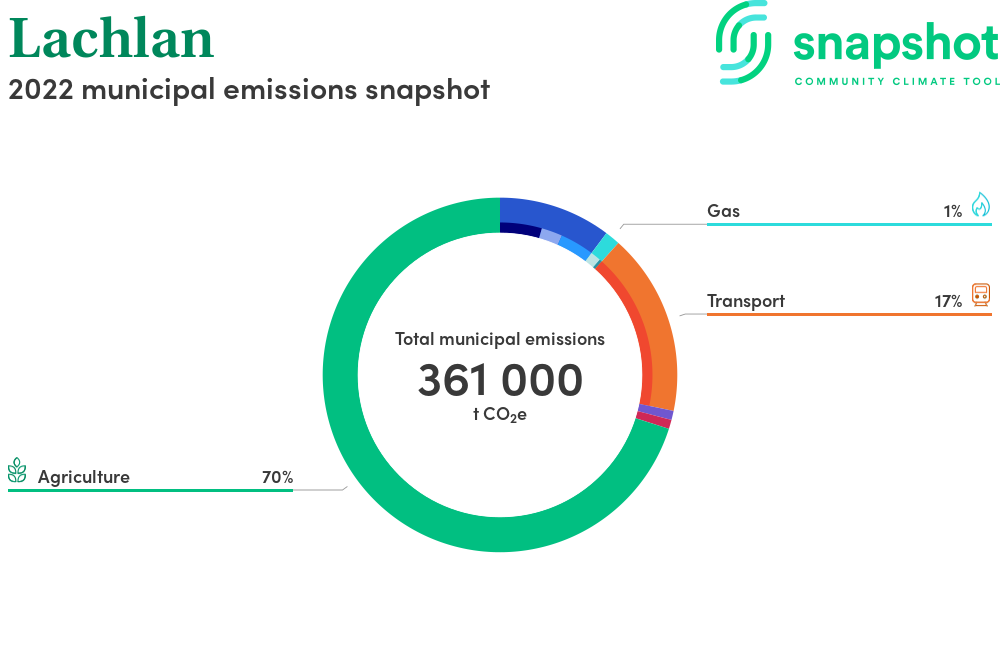Click the Transport train icon
Image resolution: width=1000 pixels, height=670 pixels.
(981, 295)
